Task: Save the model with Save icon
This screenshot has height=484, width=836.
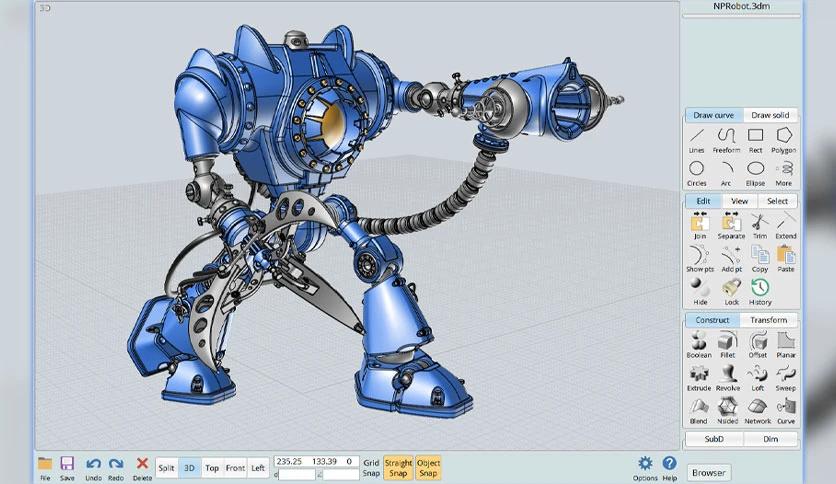Action: (67, 468)
